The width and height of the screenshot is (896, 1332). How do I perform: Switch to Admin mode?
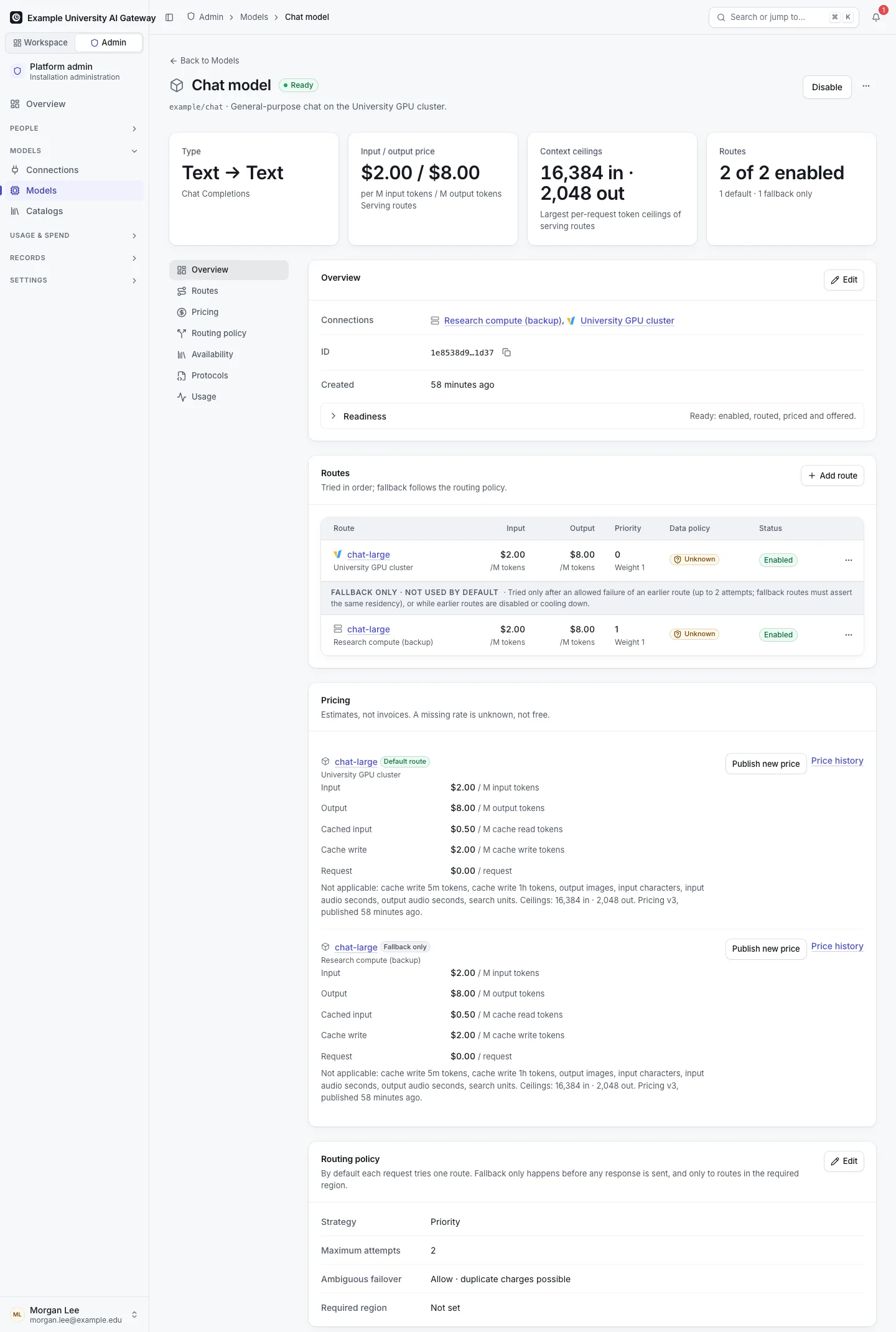pos(108,42)
